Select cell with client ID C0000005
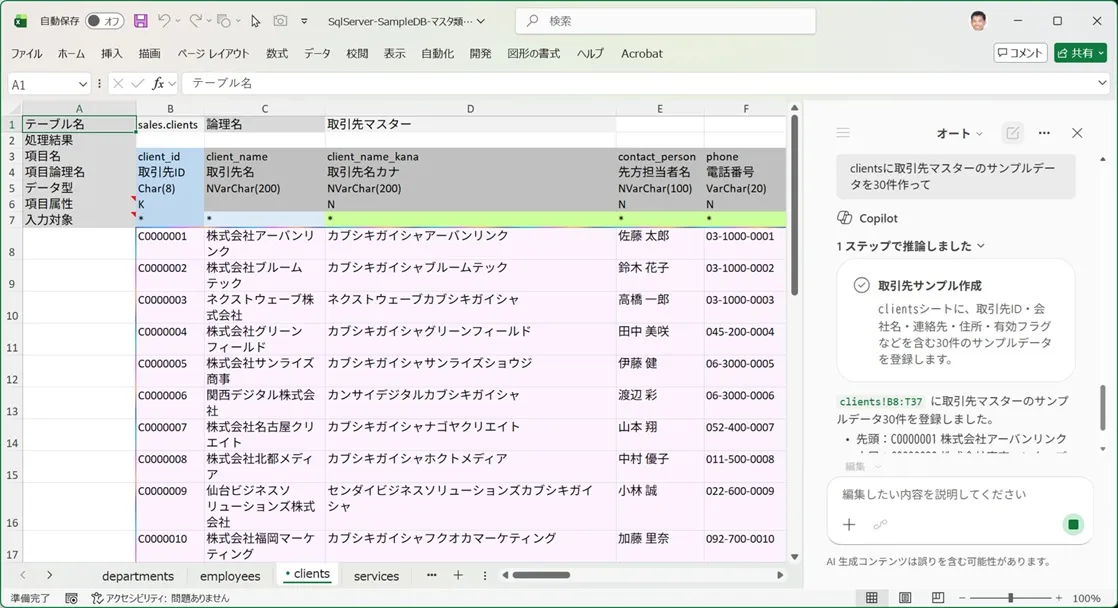This screenshot has height=608, width=1118. [170, 371]
